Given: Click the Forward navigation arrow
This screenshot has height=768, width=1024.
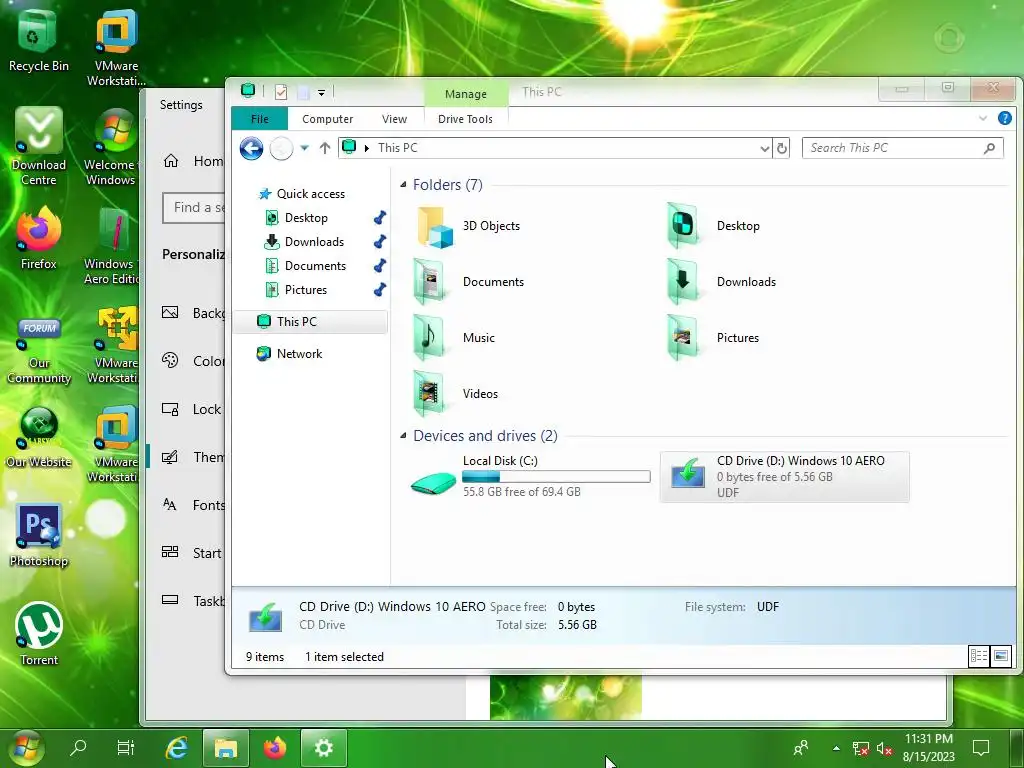Looking at the screenshot, I should coord(281,149).
